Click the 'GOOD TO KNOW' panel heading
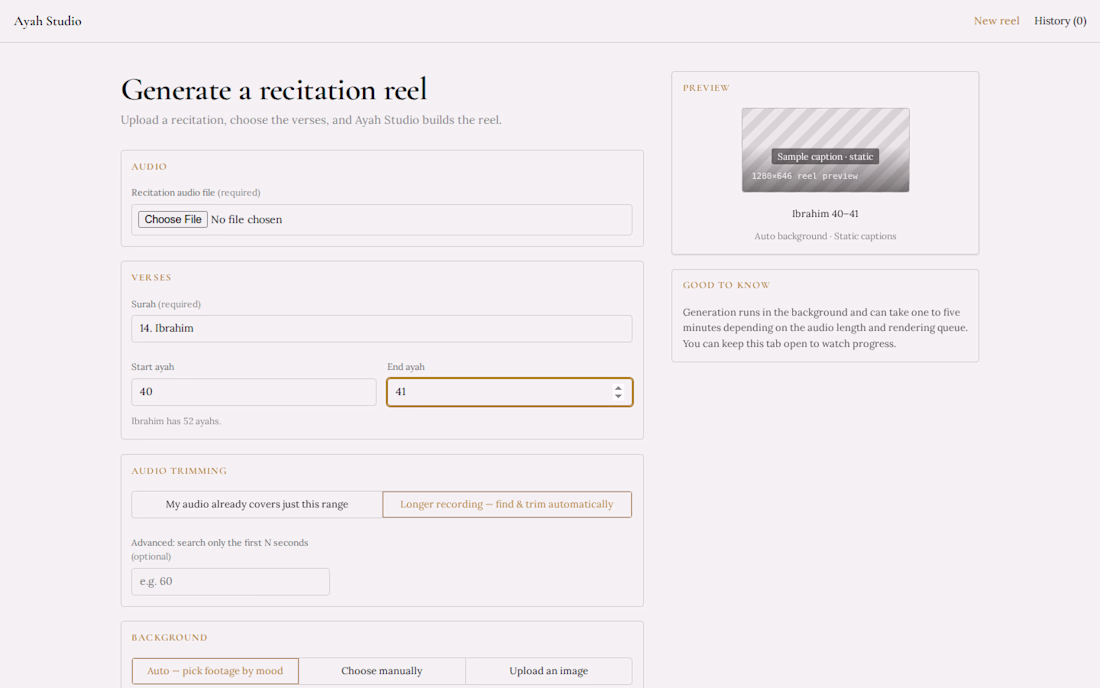The image size is (1100, 688). [726, 285]
